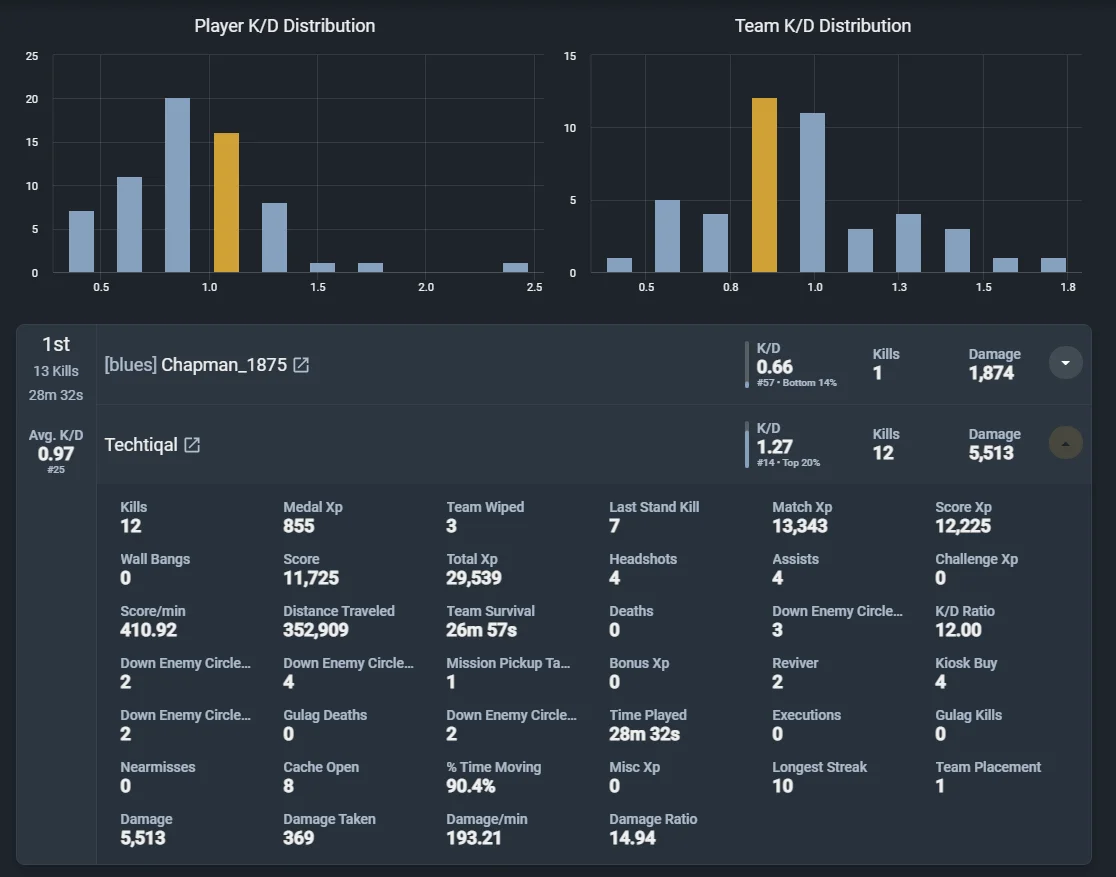1116x877 pixels.
Task: Open Techtiqal external profile link icon
Action: 192,445
